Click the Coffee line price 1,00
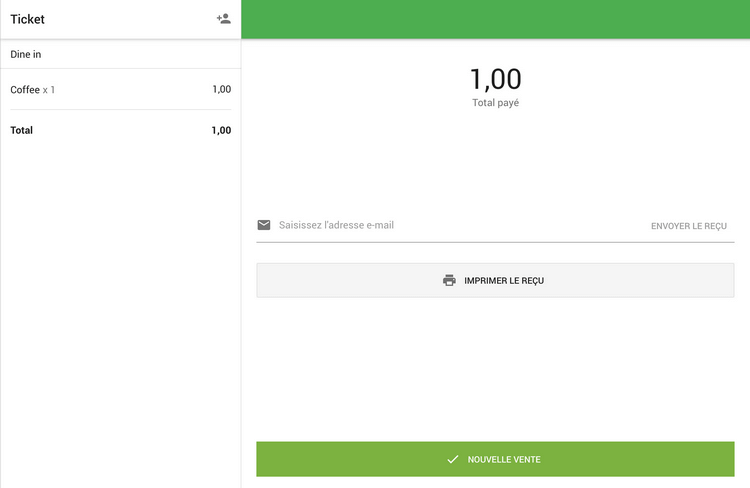750x488 pixels. coord(221,90)
